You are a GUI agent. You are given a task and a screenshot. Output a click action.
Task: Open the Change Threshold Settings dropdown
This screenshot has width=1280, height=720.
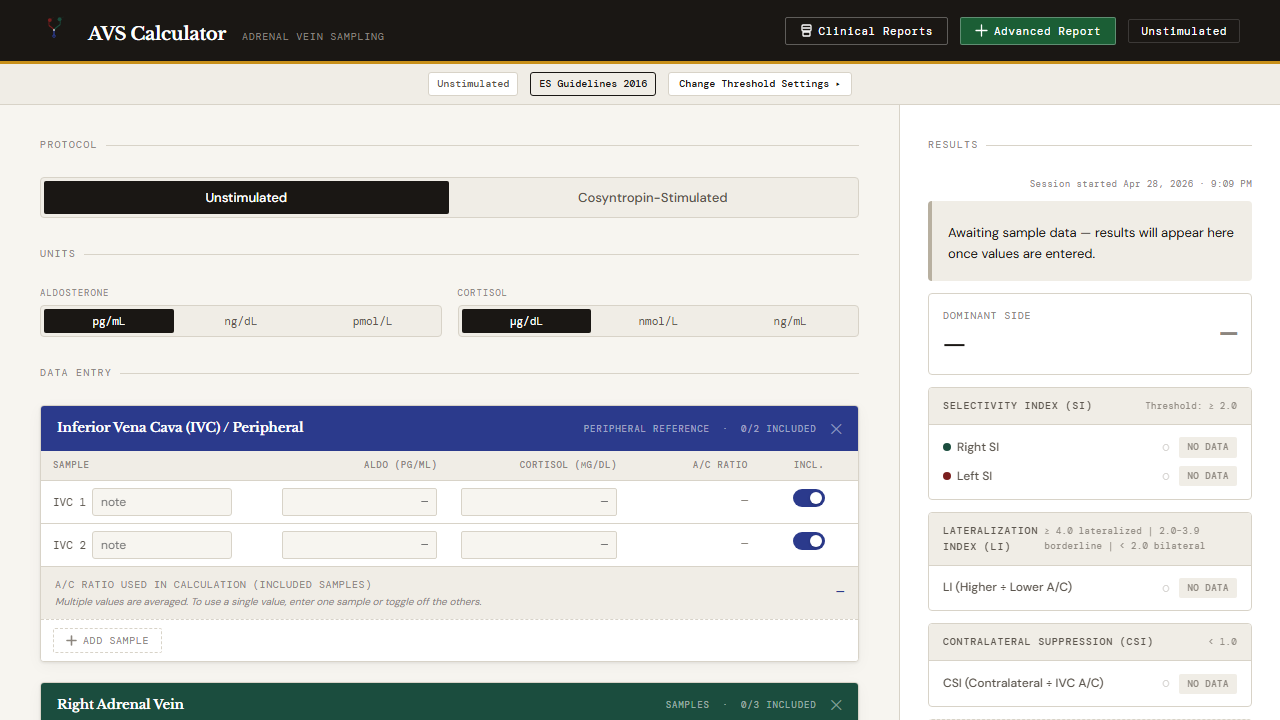[759, 84]
